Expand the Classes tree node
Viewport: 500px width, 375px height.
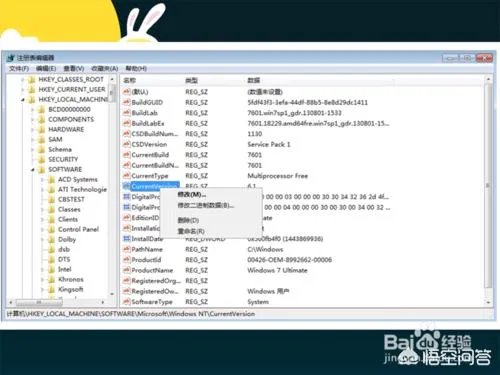coord(43,210)
